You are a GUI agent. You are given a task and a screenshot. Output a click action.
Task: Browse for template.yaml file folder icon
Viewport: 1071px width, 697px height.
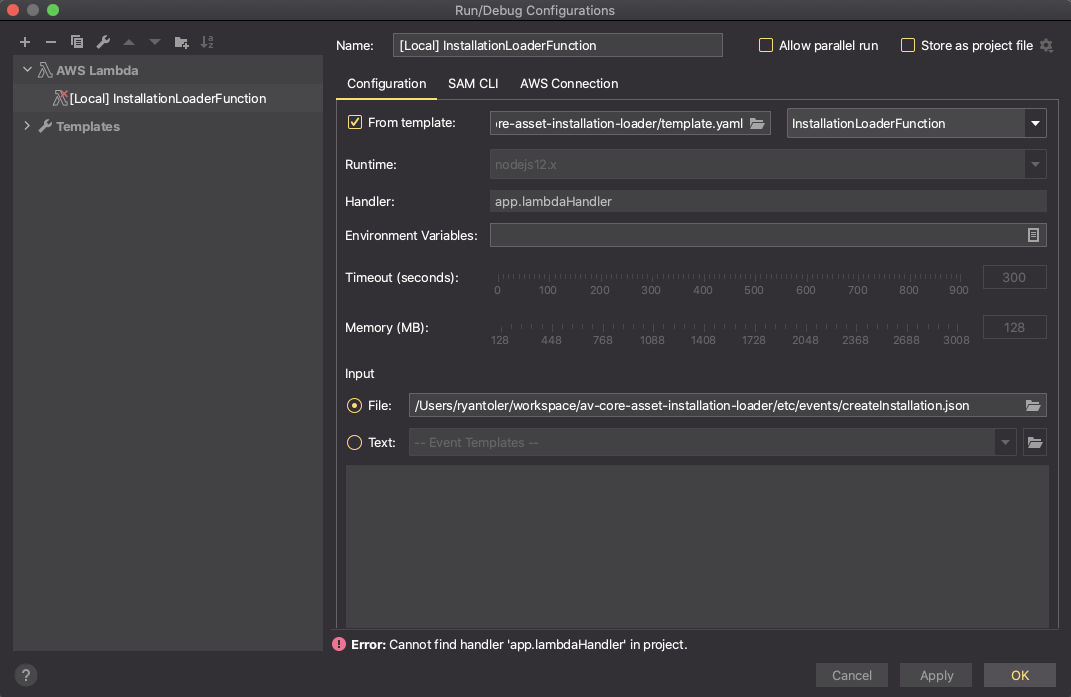(x=757, y=124)
